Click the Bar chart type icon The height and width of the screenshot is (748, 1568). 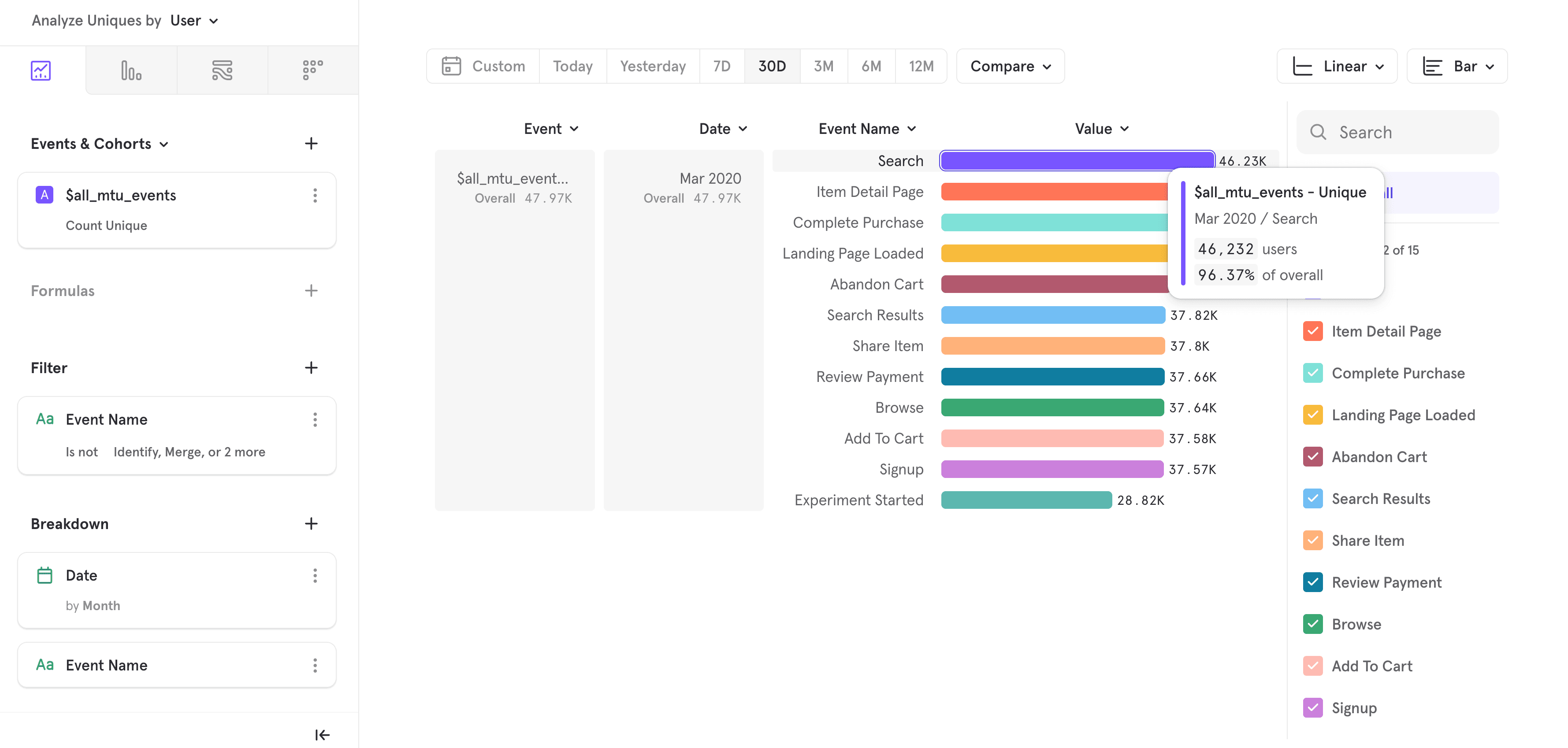tap(1431, 66)
